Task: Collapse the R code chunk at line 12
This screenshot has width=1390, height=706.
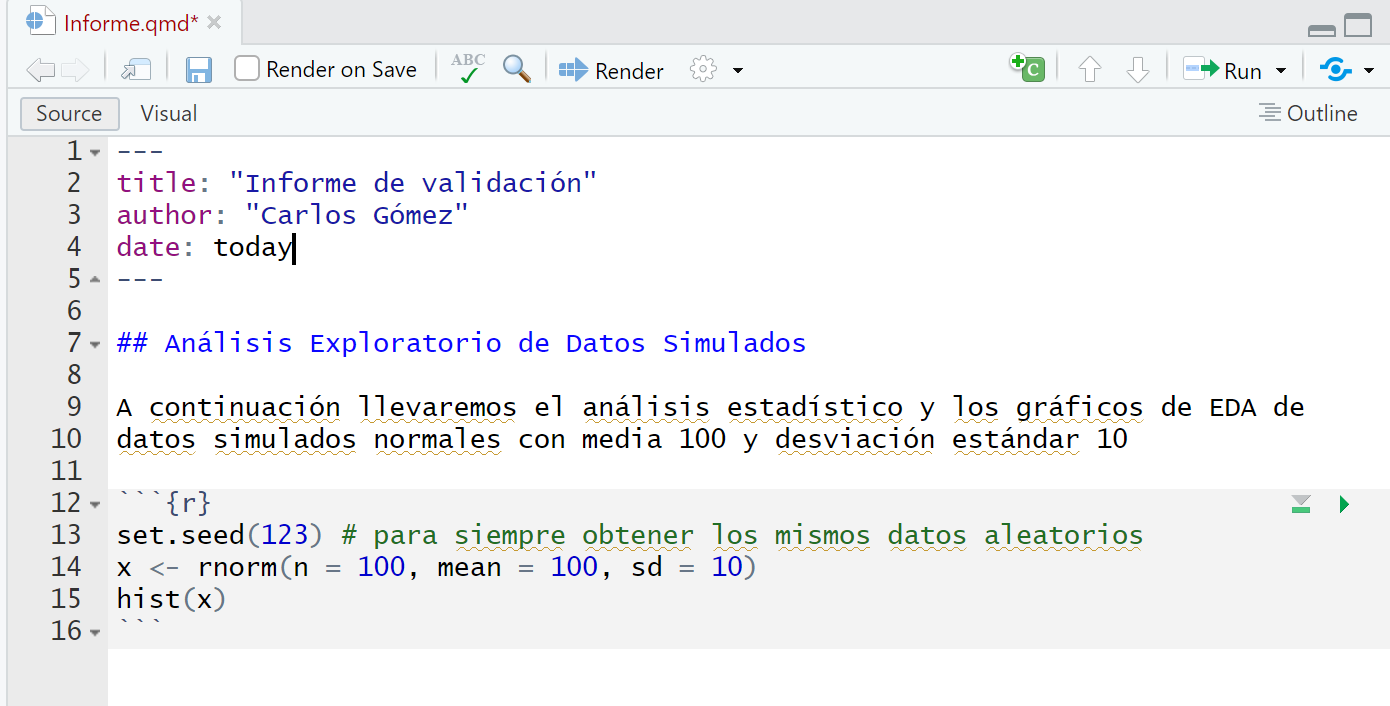Action: click(x=95, y=504)
